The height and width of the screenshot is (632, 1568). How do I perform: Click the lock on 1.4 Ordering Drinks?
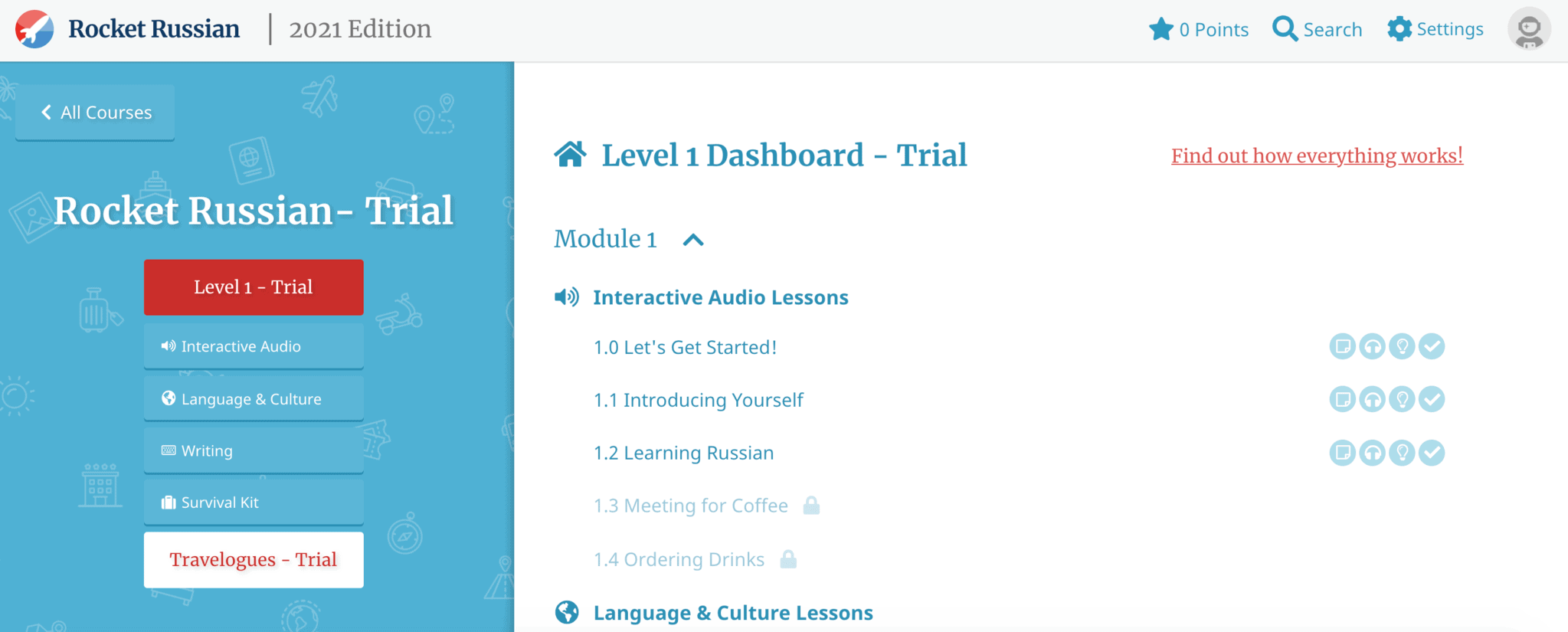[788, 559]
